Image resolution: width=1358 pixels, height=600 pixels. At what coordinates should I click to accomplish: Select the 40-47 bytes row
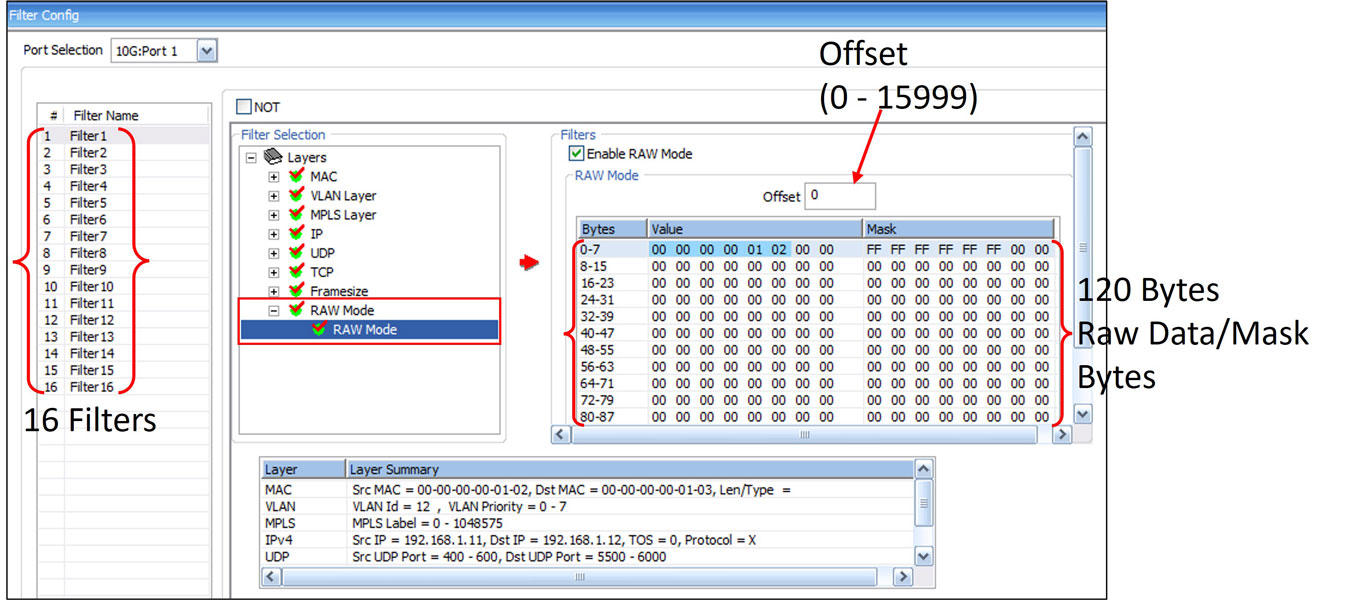815,333
